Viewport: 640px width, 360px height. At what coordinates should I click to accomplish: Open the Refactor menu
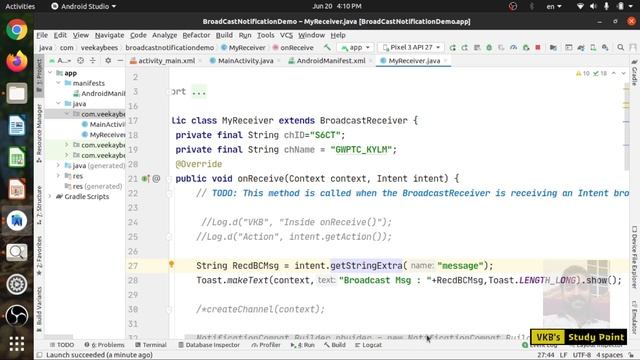click(196, 35)
